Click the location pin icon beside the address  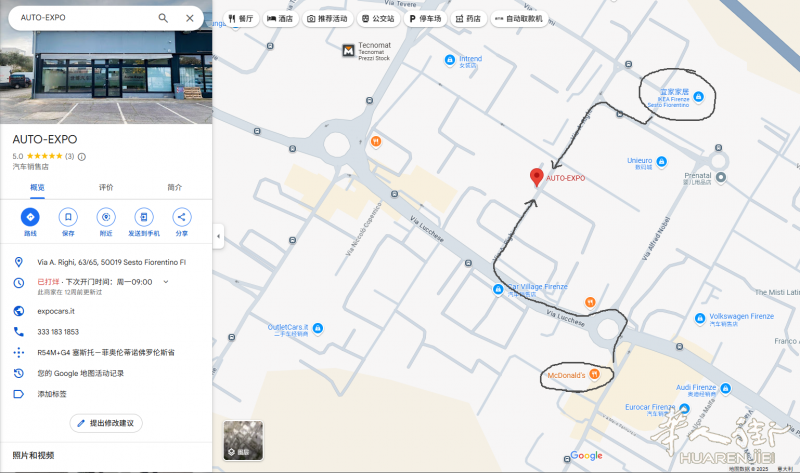pos(19,262)
